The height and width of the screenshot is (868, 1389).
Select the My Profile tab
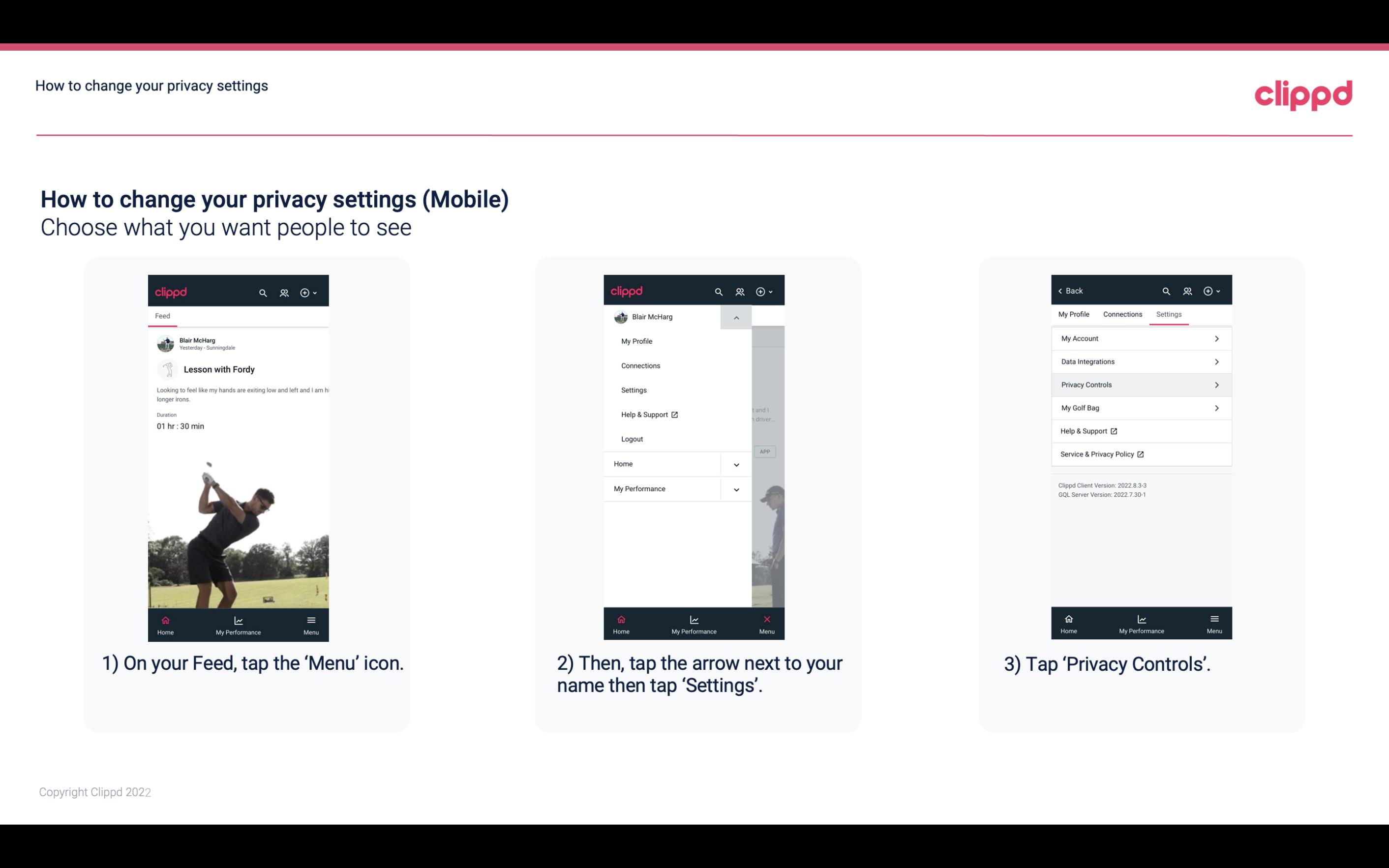click(1075, 314)
